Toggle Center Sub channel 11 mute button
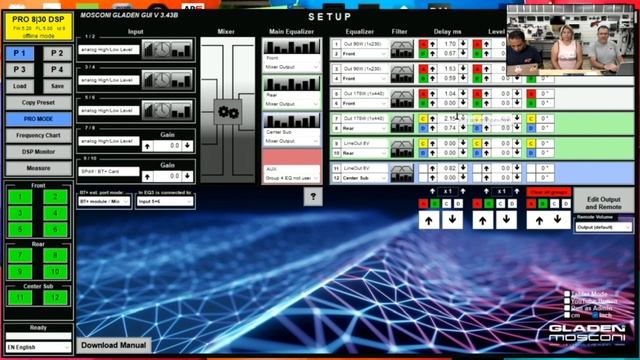The height and width of the screenshot is (360, 640). coord(20,298)
